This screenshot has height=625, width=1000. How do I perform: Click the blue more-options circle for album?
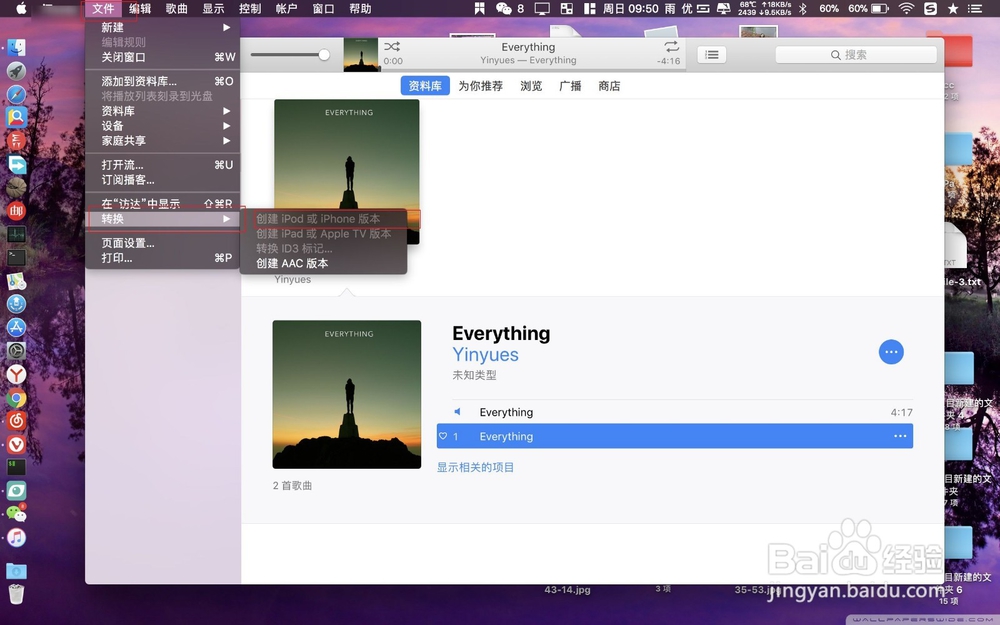click(x=891, y=352)
